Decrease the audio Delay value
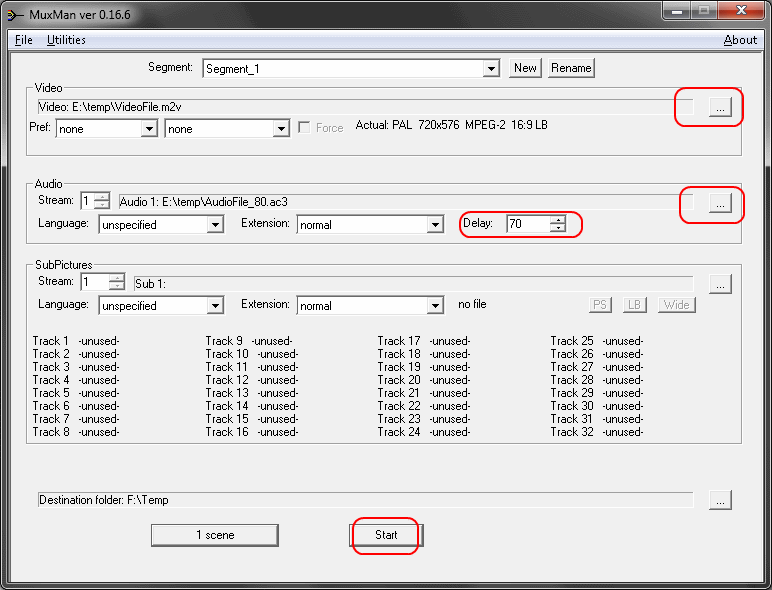This screenshot has height=590, width=772. point(557,228)
